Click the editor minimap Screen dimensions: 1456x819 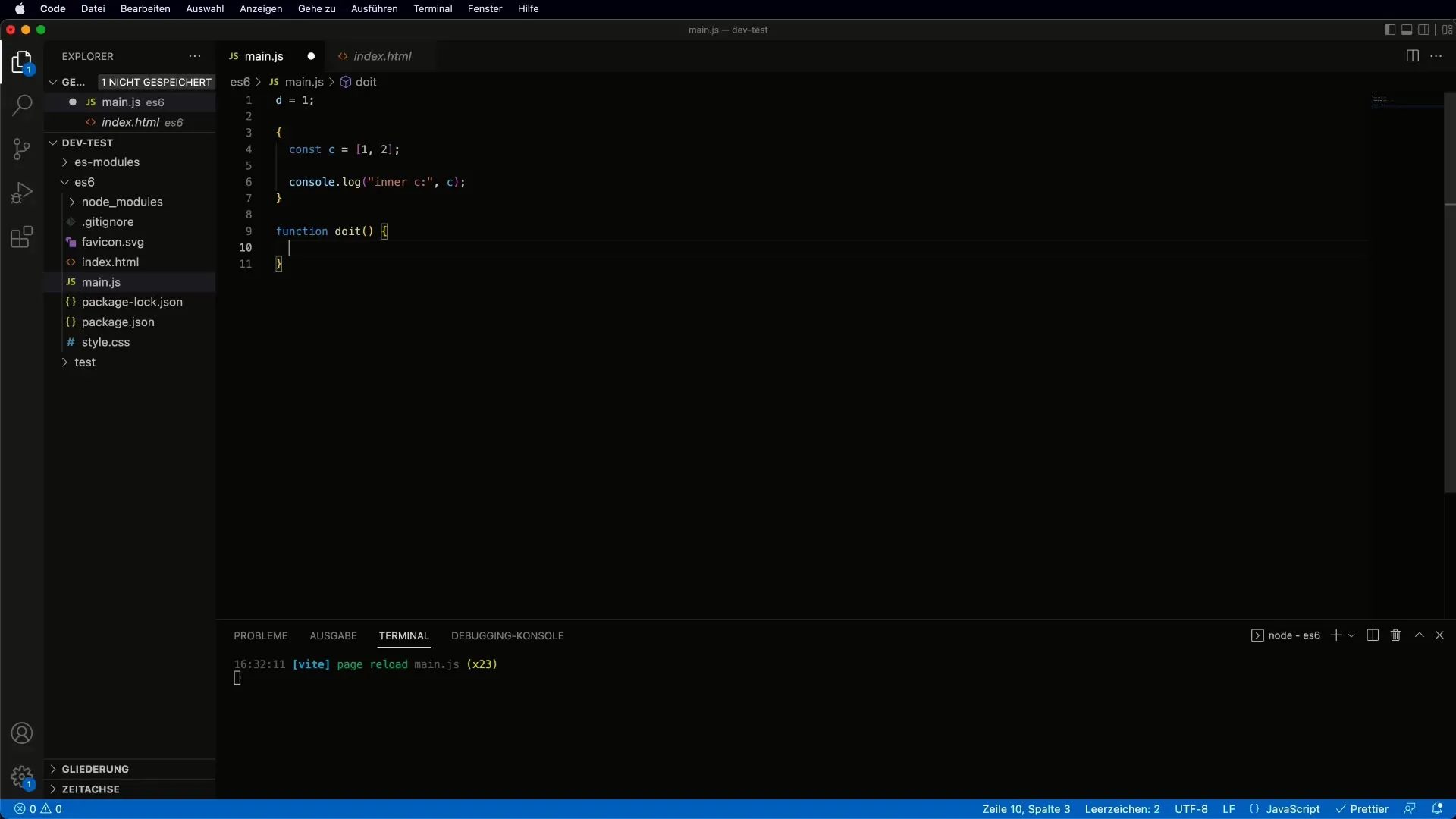click(x=1407, y=100)
